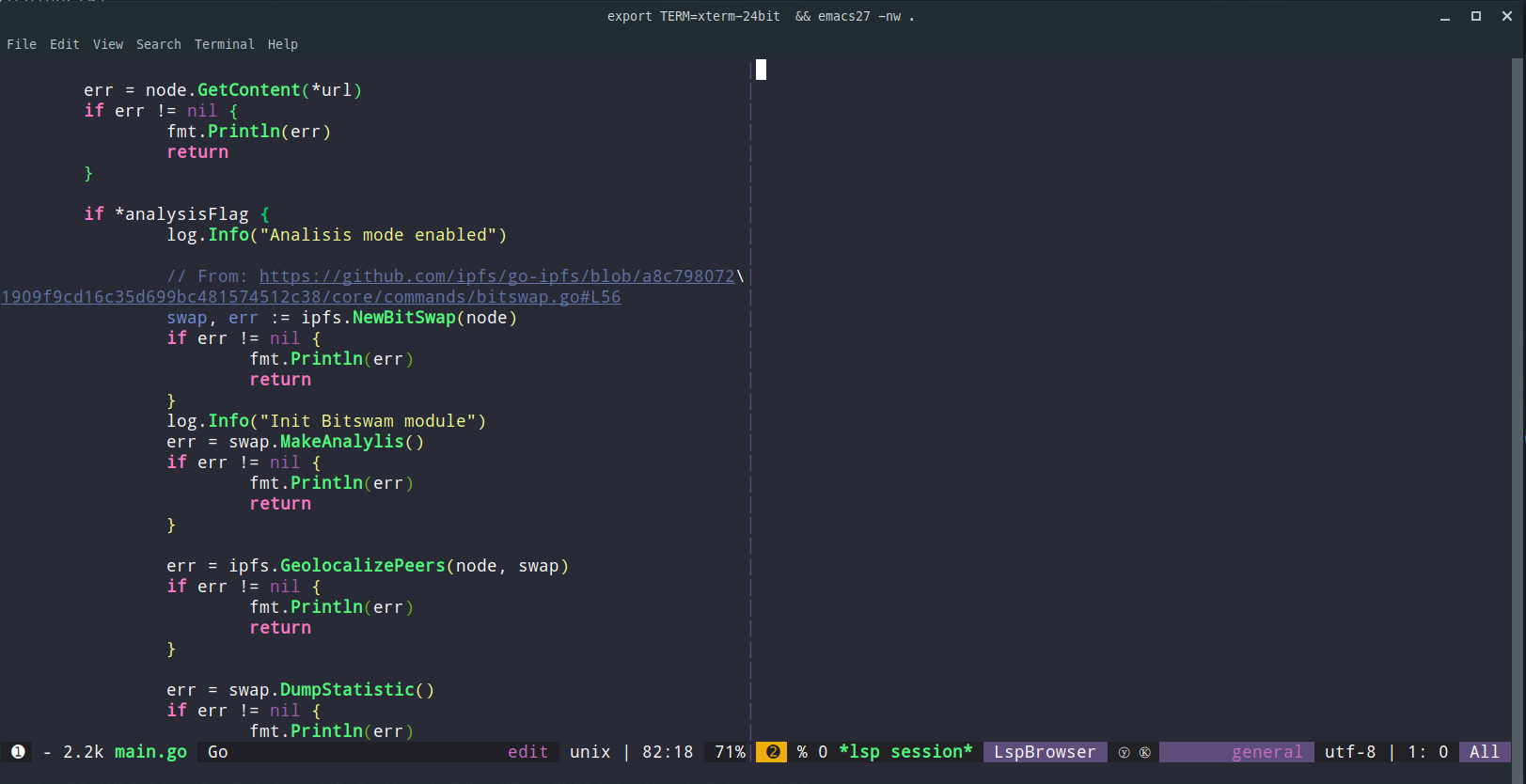Click the circled Y minor-mode icon
The width and height of the screenshot is (1526, 784).
click(1125, 753)
